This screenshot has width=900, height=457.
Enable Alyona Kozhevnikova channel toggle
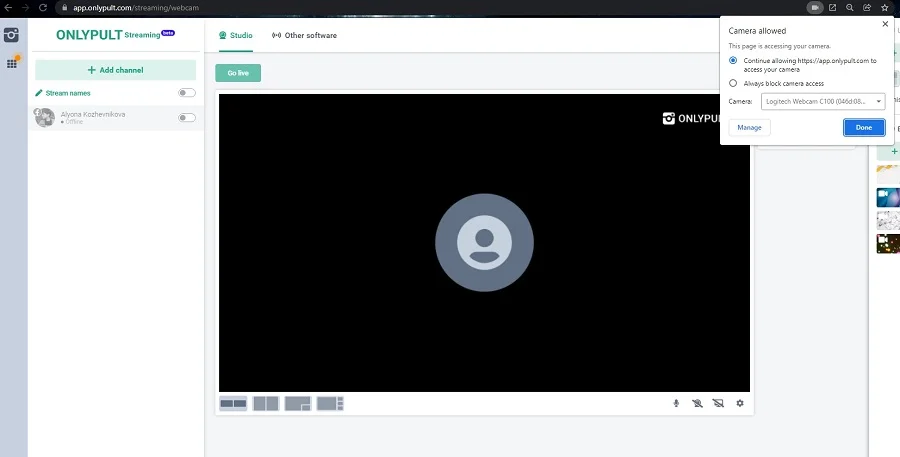tap(186, 118)
